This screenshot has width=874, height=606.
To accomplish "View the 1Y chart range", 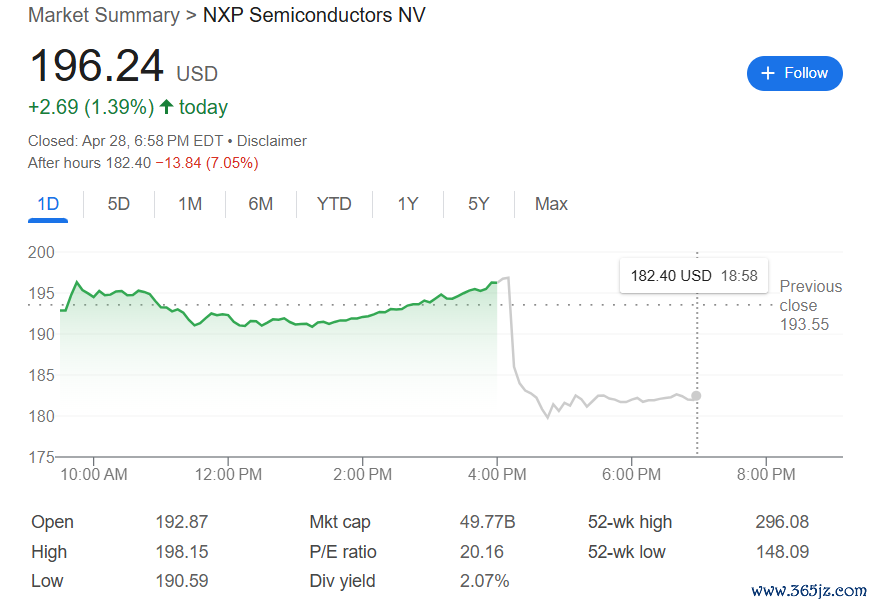I will [x=408, y=204].
